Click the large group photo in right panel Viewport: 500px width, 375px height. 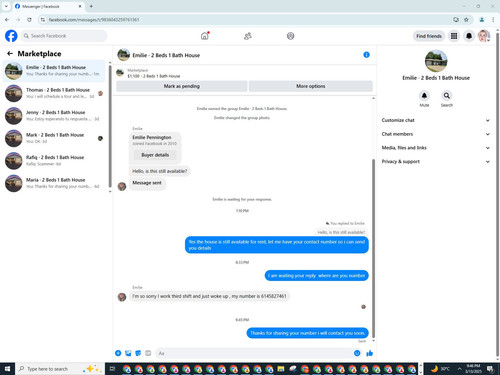point(436,61)
